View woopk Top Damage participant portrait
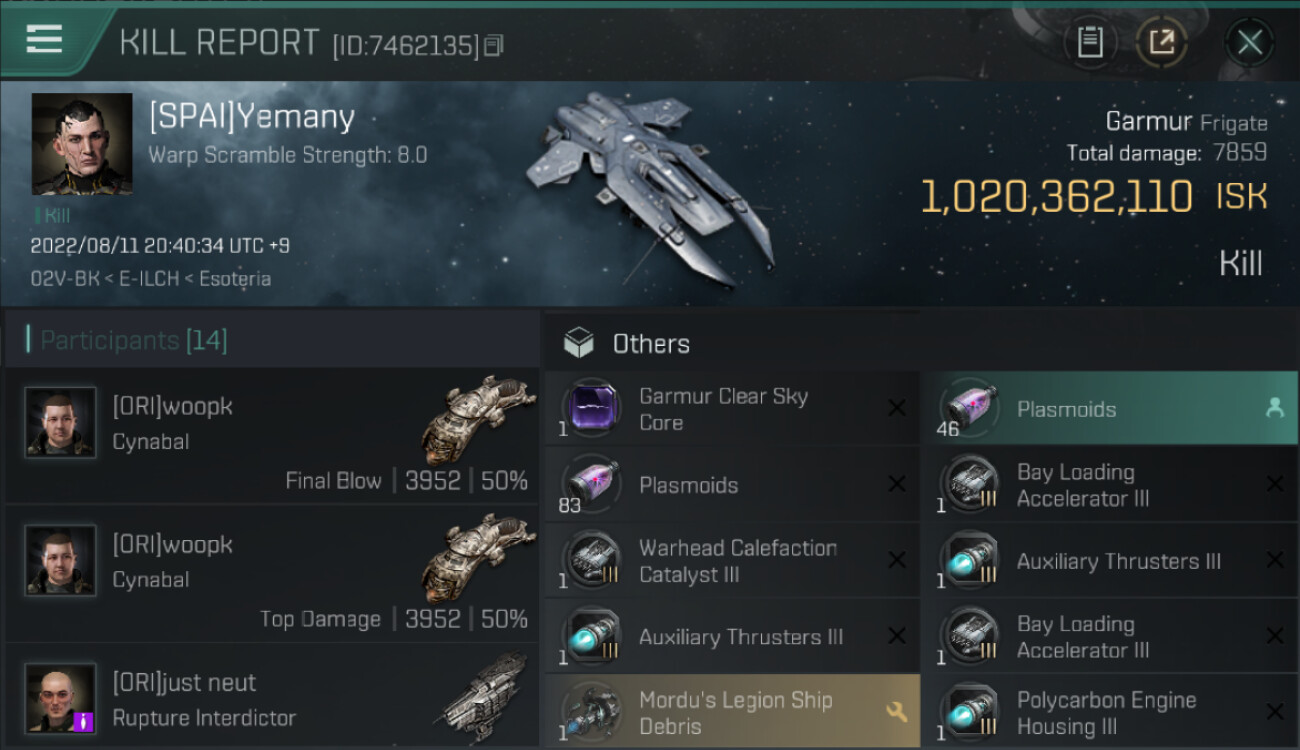The width and height of the screenshot is (1300, 750). [60, 560]
